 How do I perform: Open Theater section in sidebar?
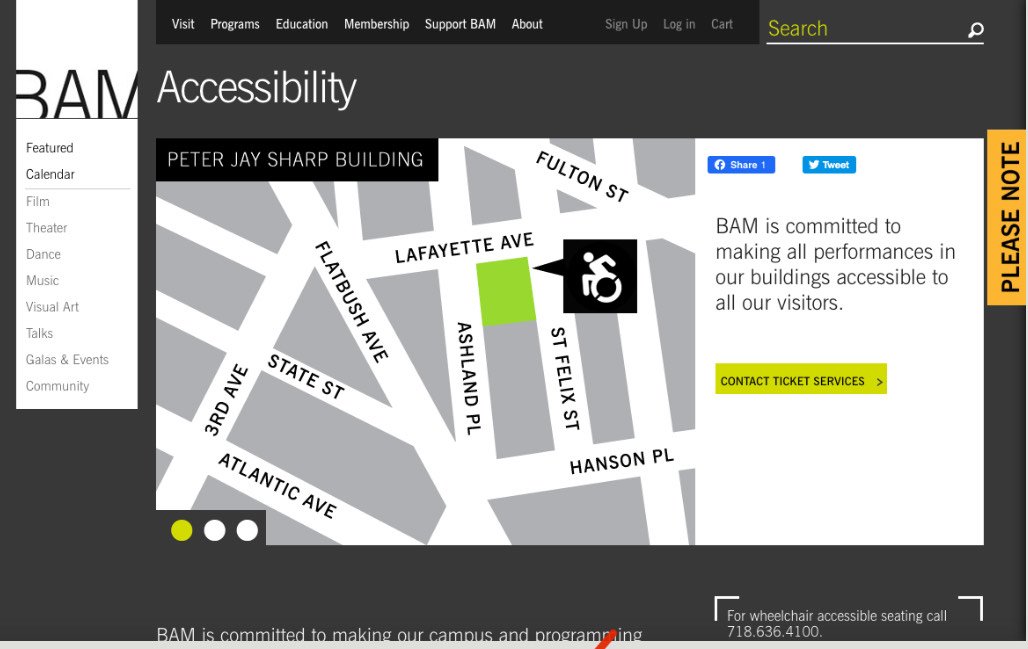point(47,227)
